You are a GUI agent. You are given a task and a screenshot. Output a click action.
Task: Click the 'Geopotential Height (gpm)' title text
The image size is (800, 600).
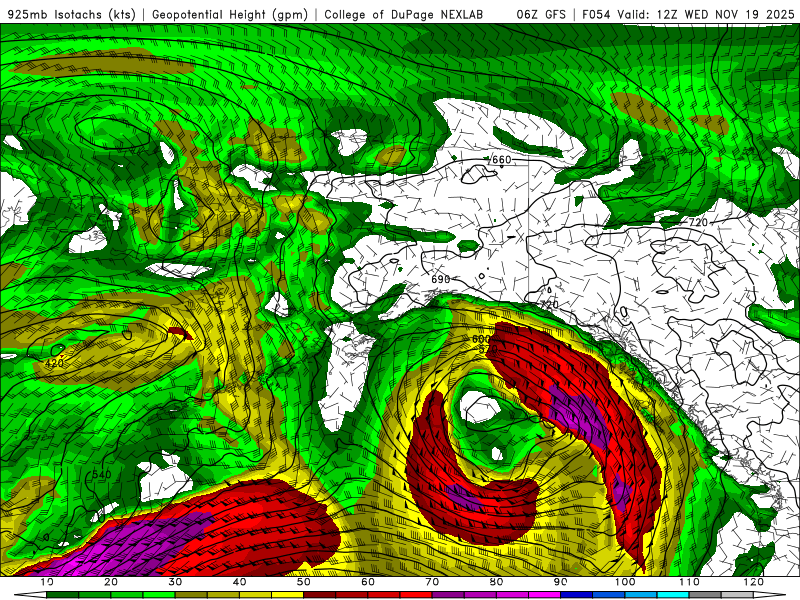pos(230,14)
